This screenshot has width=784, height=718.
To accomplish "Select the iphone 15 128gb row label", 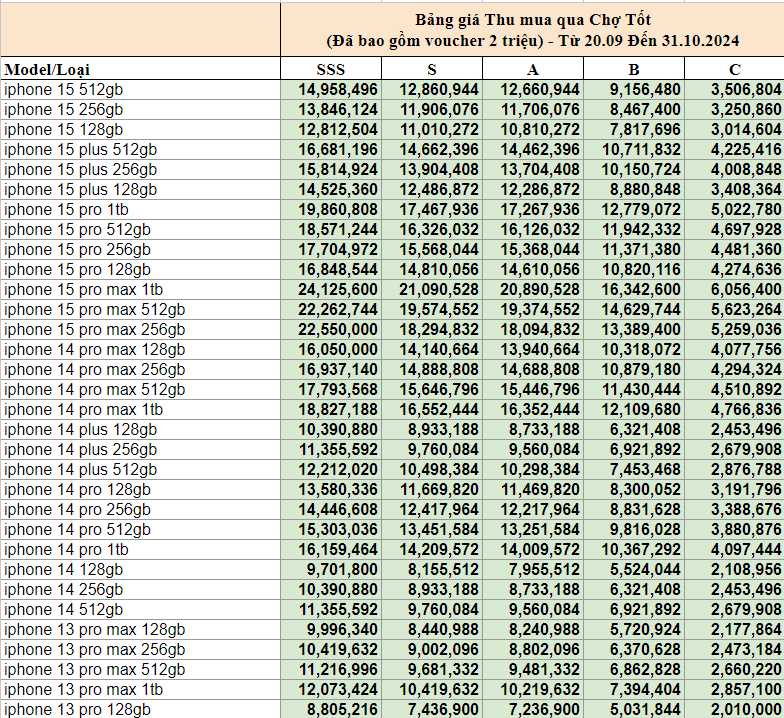I will (140, 130).
